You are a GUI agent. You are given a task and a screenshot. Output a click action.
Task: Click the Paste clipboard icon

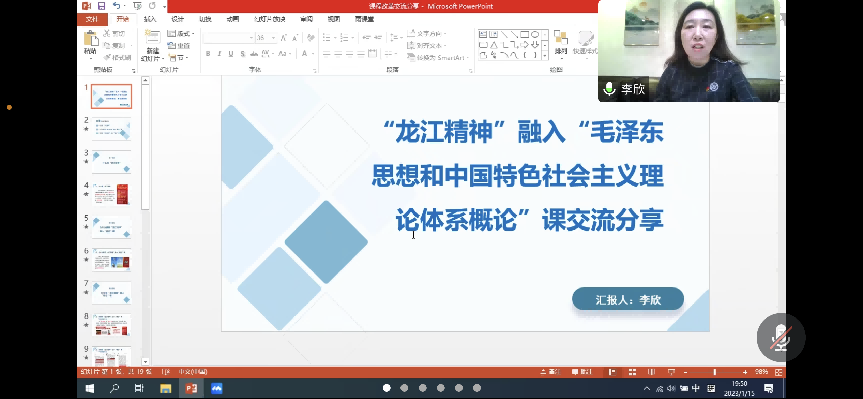coord(90,40)
